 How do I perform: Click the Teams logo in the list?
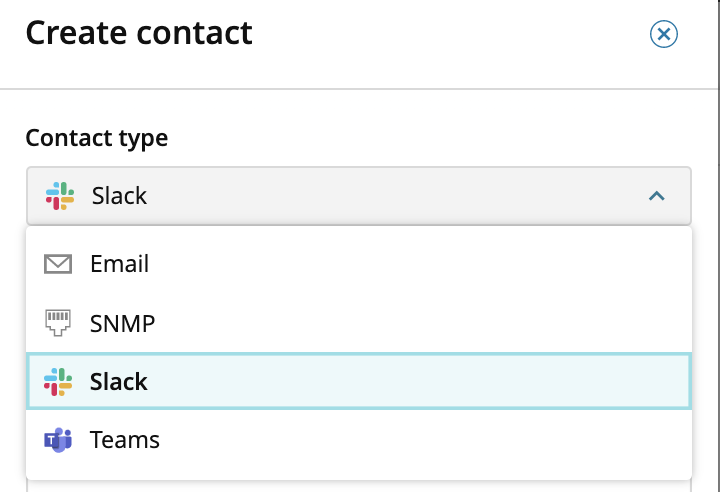tap(59, 440)
